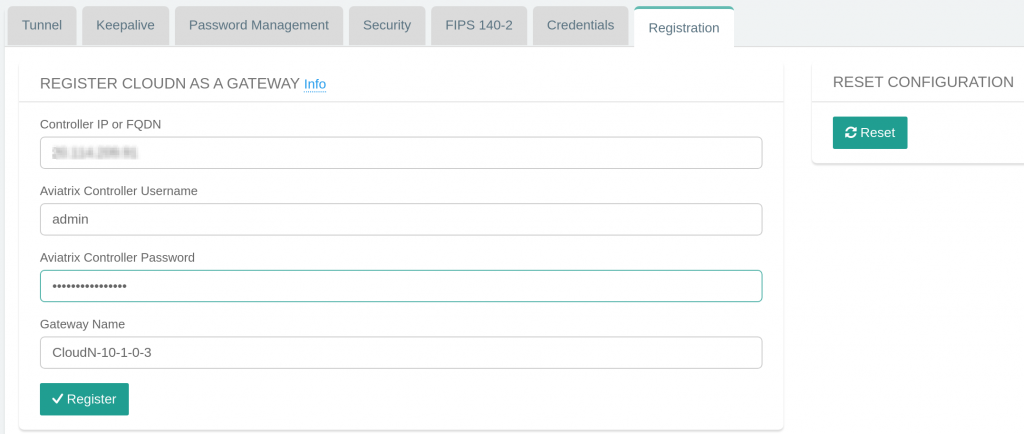
Task: Click the 'Controller IP or FQDN' label
Action: (x=101, y=125)
